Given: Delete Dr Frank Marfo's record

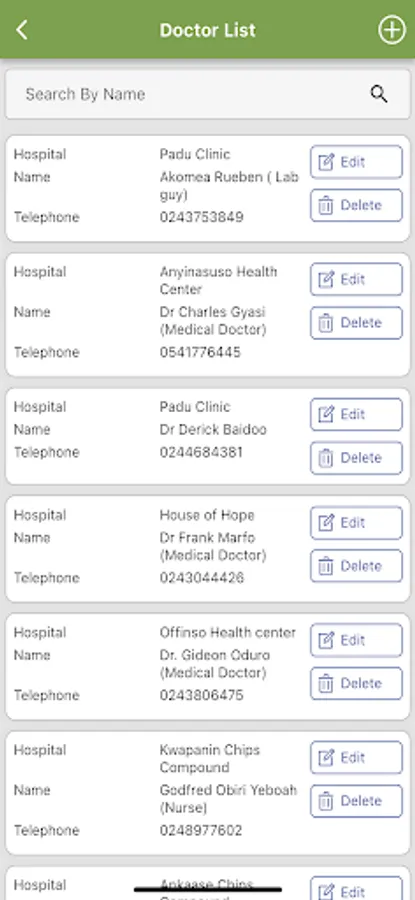Looking at the screenshot, I should point(356,566).
